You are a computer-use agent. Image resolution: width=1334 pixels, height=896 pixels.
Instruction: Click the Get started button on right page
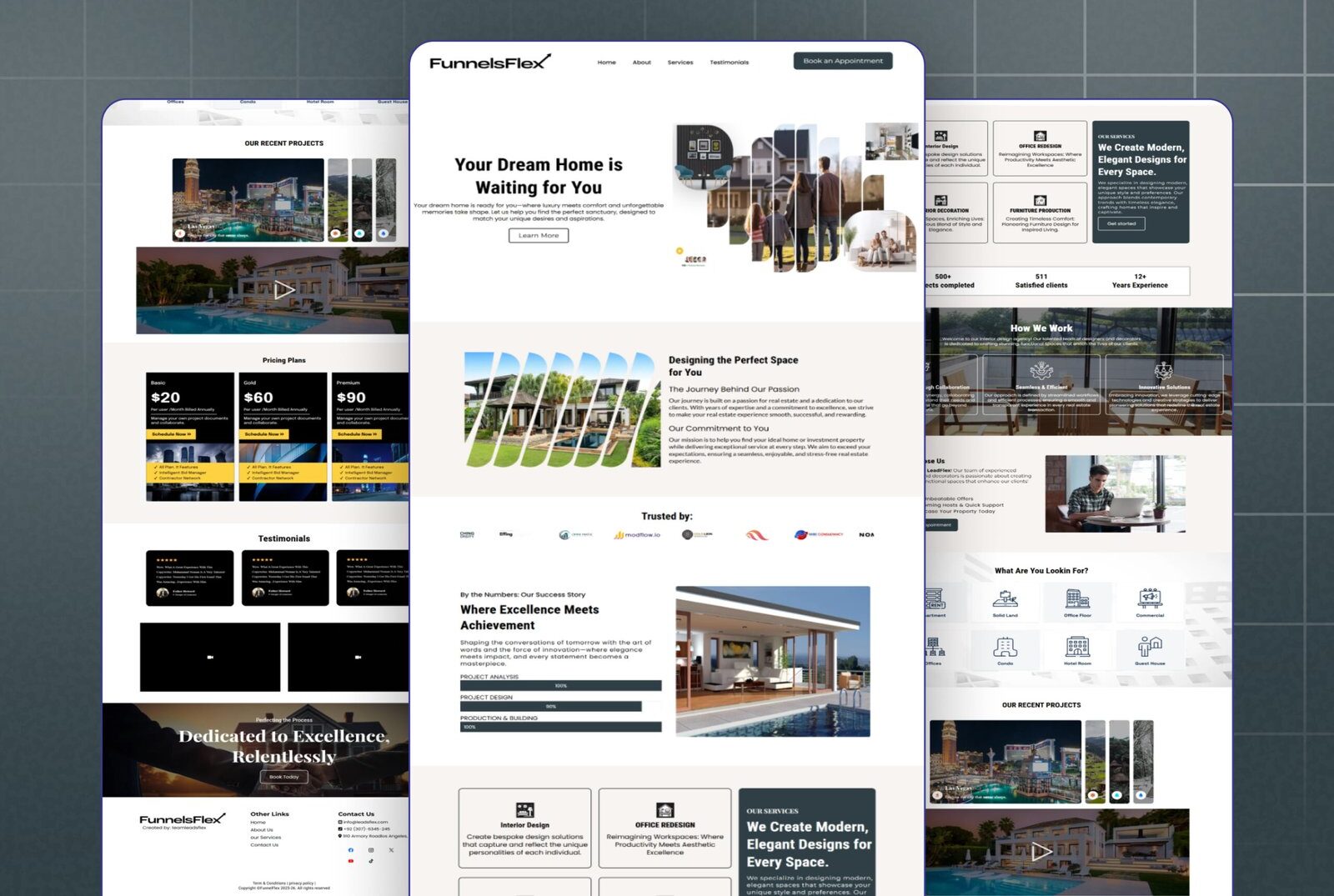point(1121,223)
